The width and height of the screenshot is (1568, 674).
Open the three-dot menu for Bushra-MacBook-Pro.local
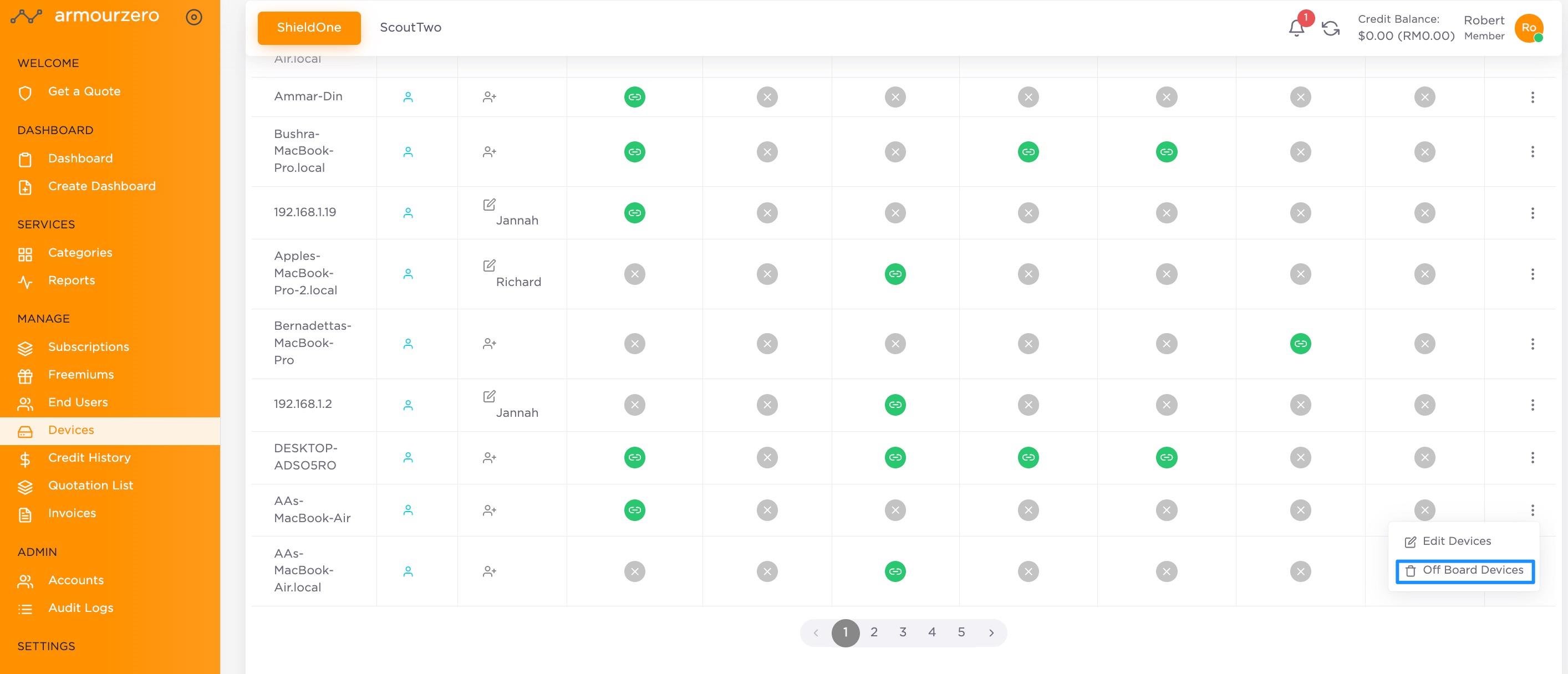point(1533,151)
